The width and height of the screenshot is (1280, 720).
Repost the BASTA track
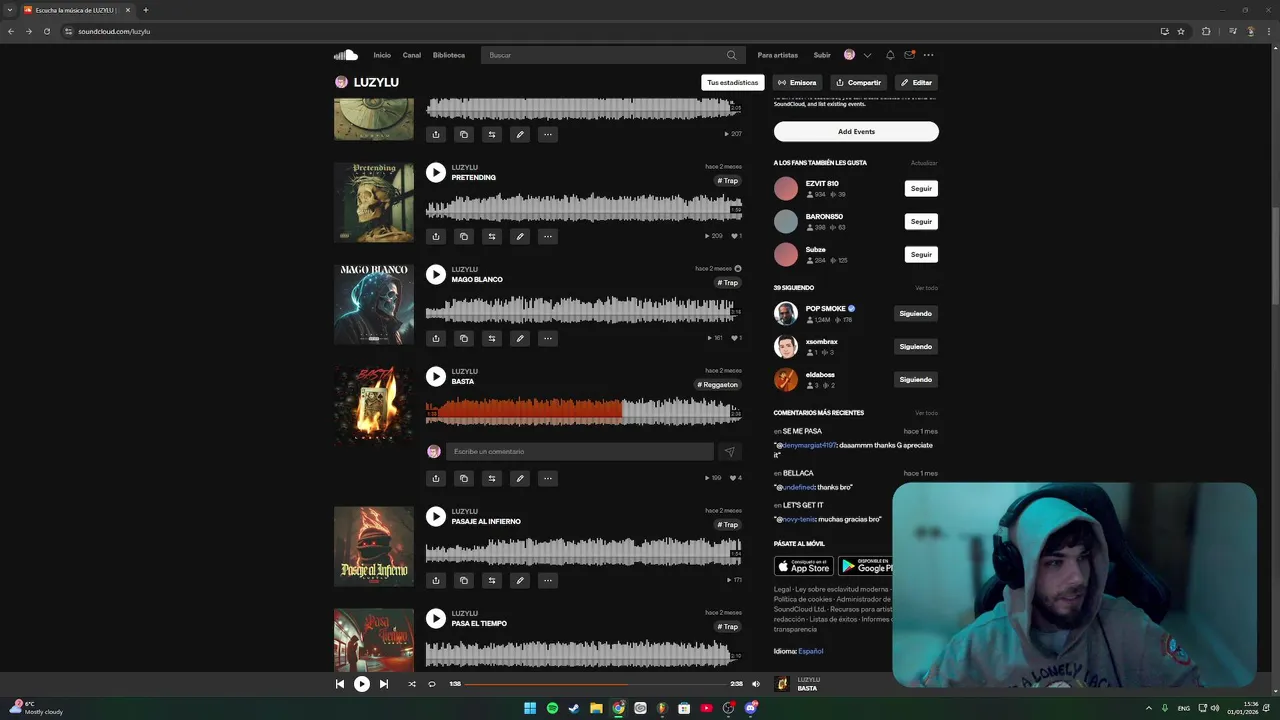492,478
